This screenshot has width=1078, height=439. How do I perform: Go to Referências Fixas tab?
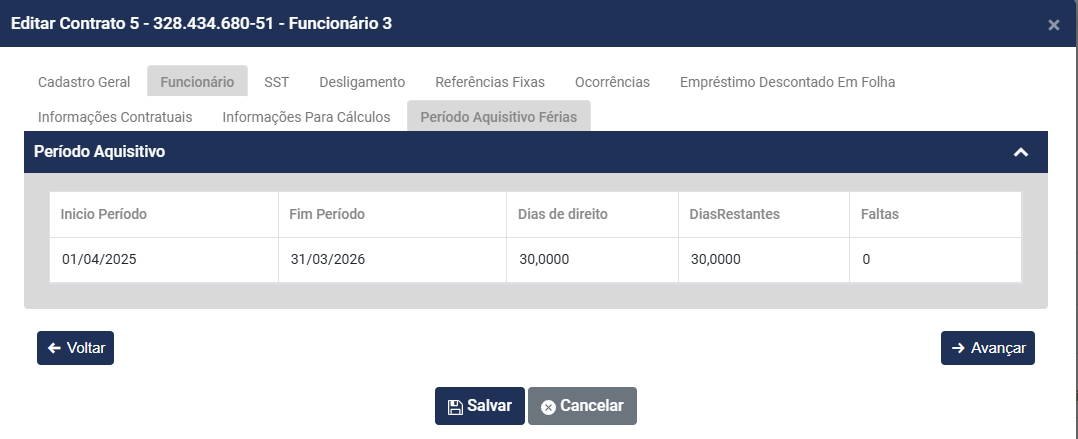click(x=490, y=82)
